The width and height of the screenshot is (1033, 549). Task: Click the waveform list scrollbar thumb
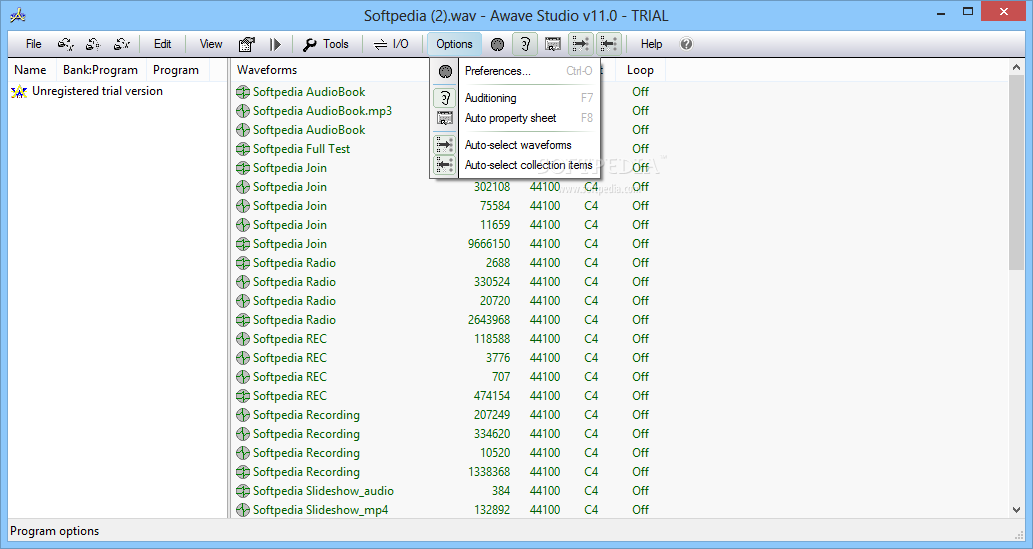point(1016,173)
